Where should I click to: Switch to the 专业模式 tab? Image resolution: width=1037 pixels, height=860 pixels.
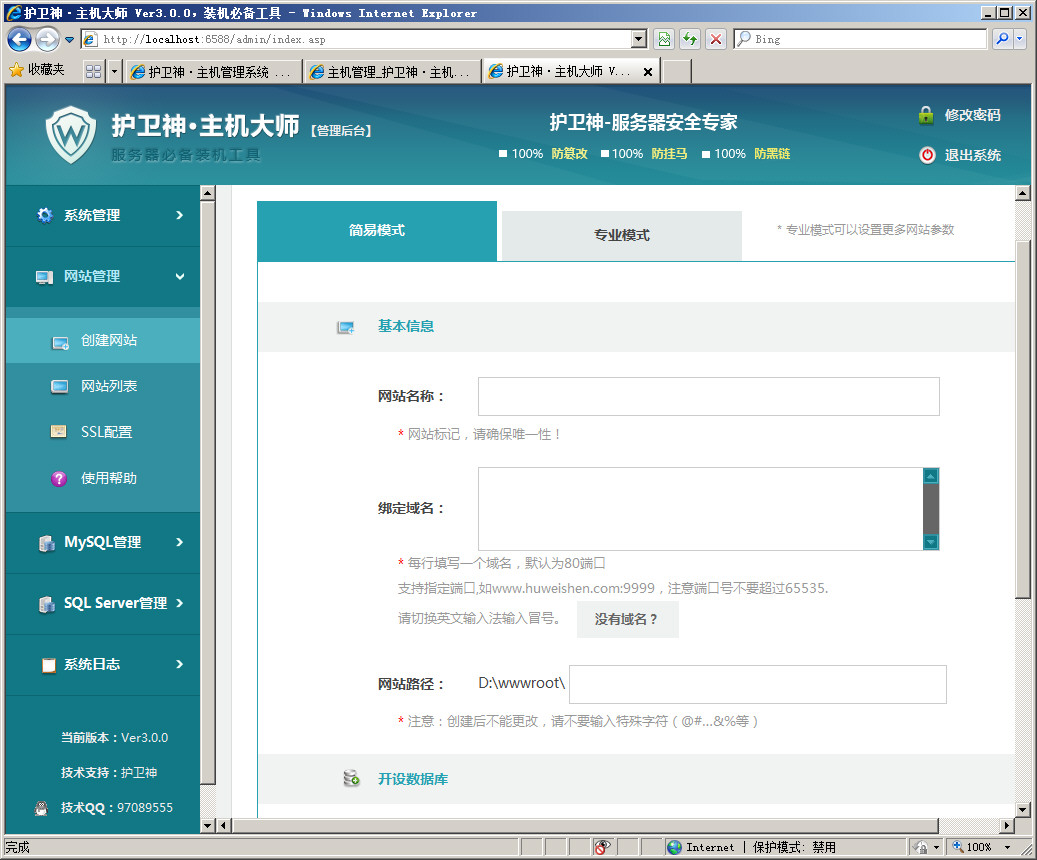point(622,236)
